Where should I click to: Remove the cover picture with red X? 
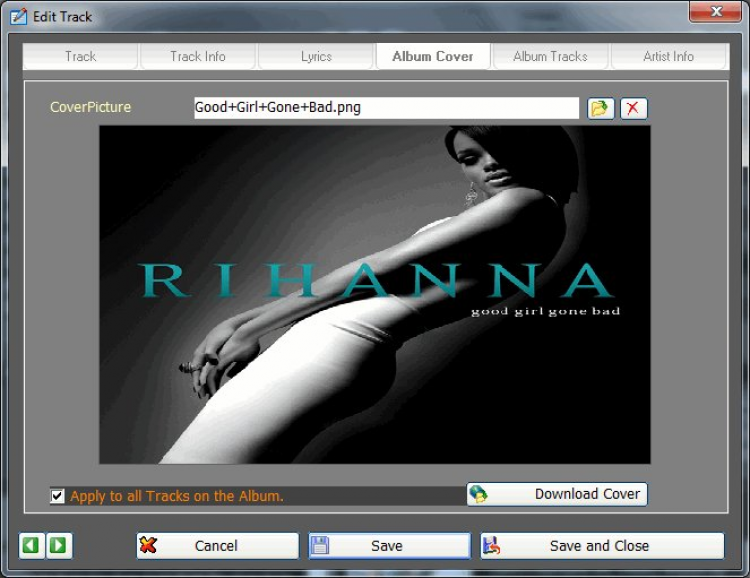[x=634, y=108]
